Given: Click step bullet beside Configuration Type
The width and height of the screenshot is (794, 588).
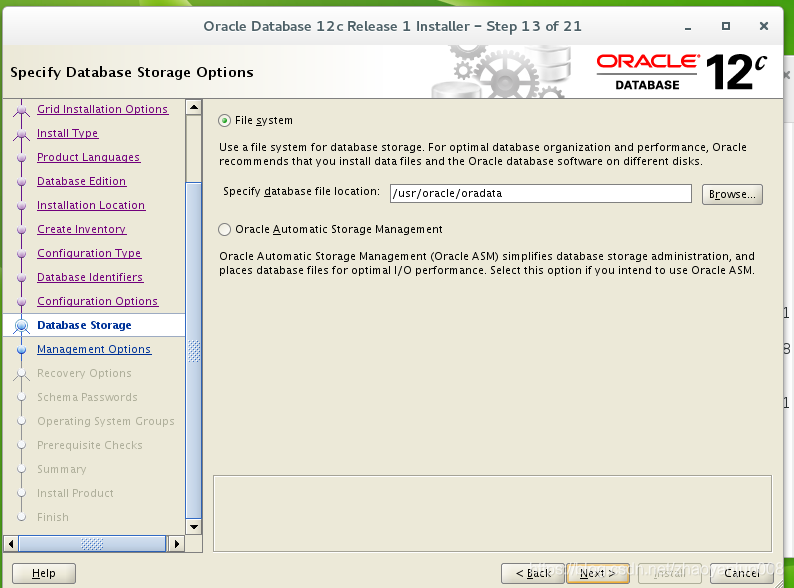Looking at the screenshot, I should tap(21, 253).
